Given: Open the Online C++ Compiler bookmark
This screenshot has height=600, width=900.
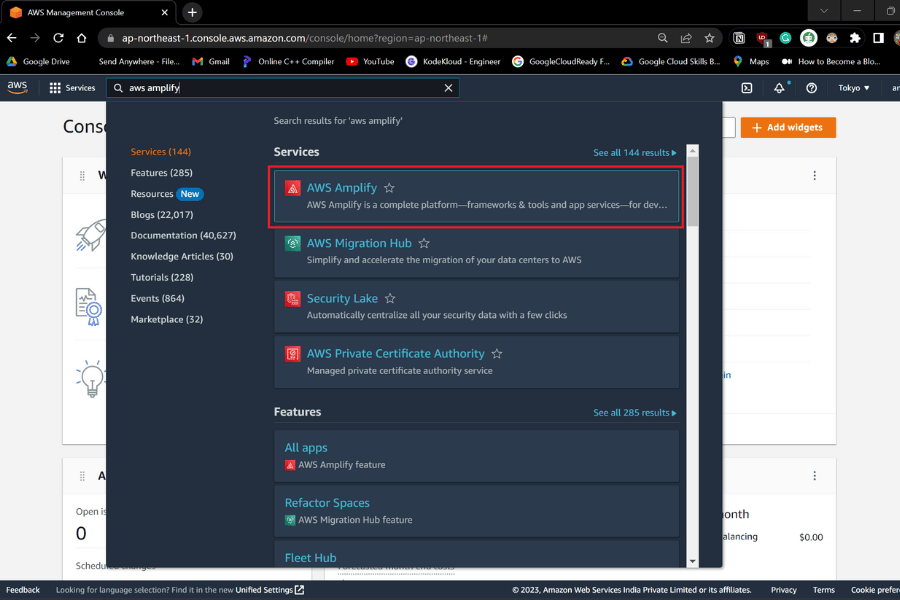Looking at the screenshot, I should click(288, 61).
